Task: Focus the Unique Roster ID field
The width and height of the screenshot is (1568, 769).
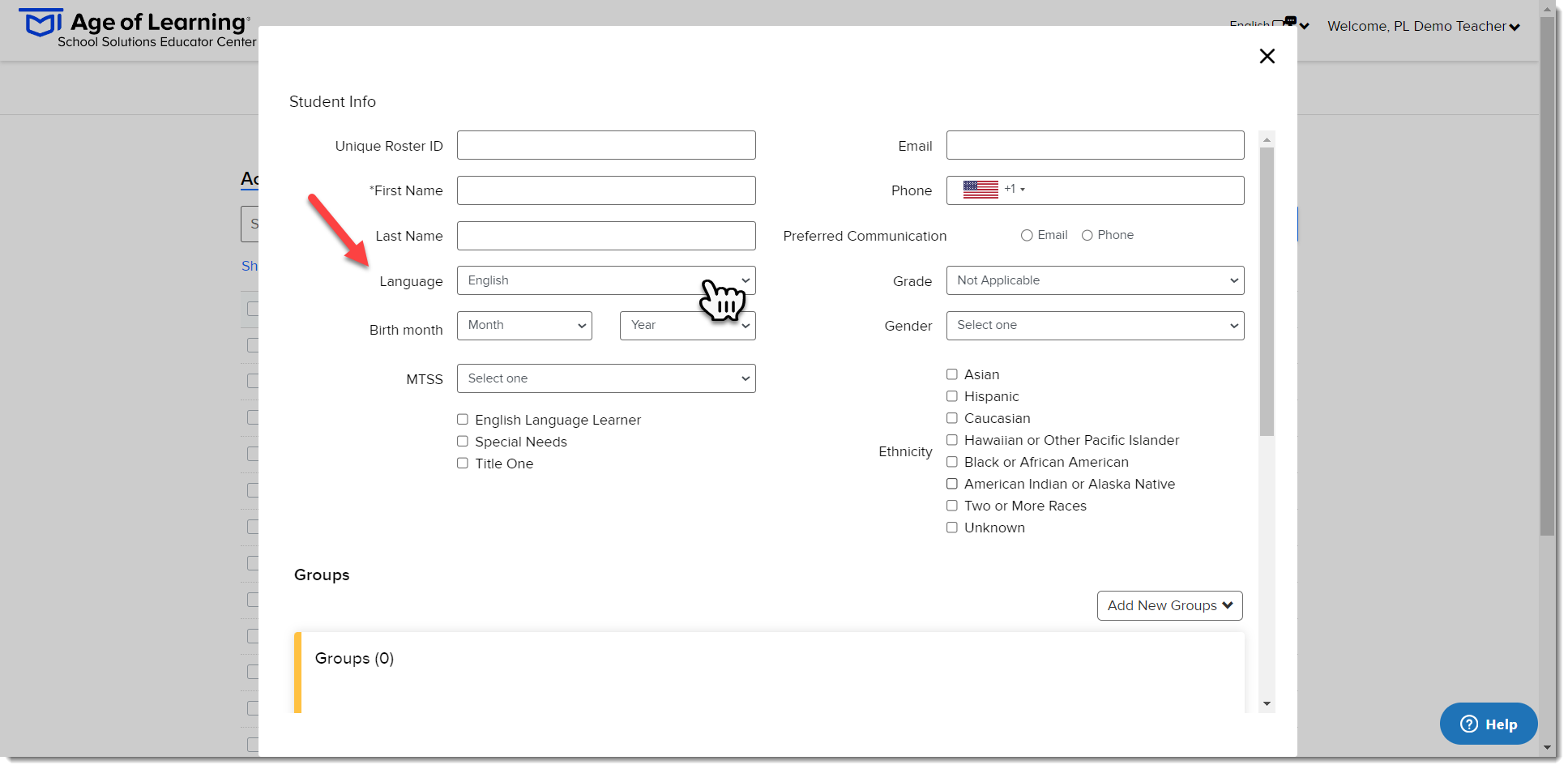Action: [x=606, y=145]
